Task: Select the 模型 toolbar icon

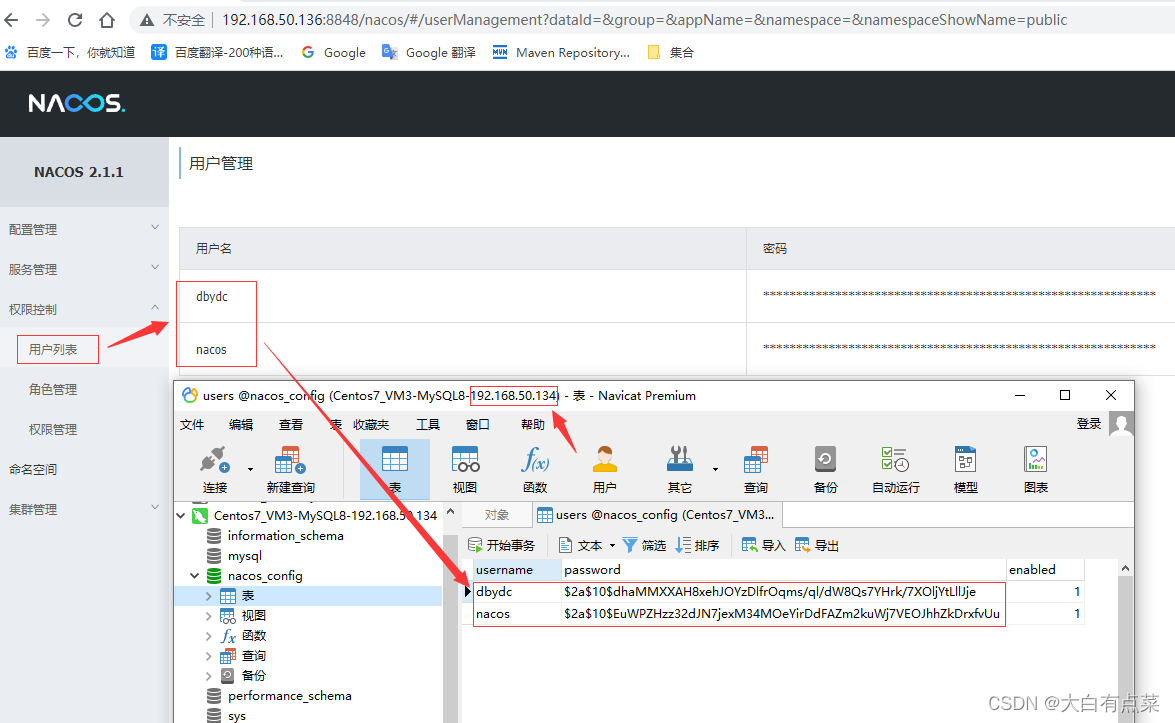Action: (965, 470)
